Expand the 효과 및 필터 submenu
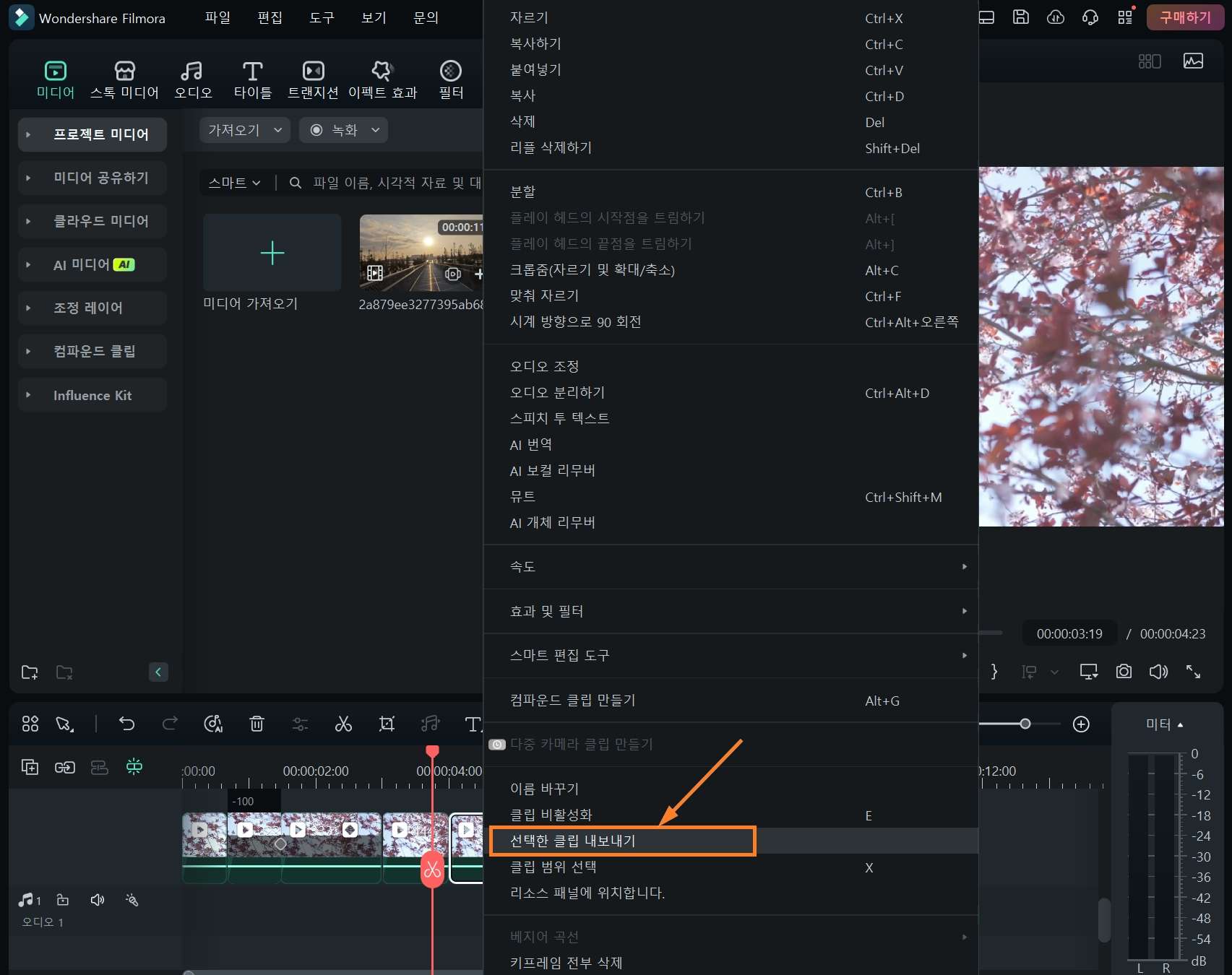The width and height of the screenshot is (1232, 975). (x=731, y=611)
